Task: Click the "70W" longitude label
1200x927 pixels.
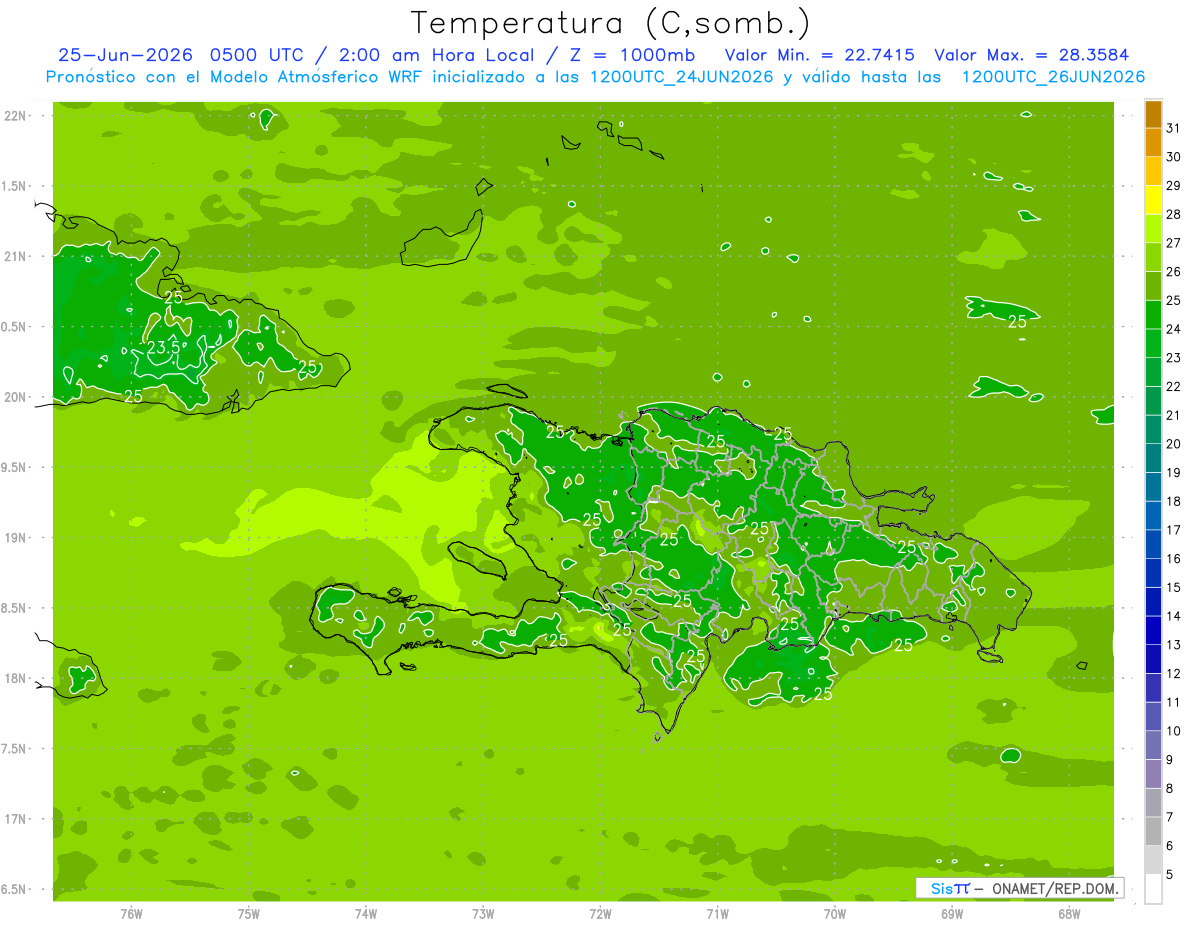Action: click(x=835, y=913)
